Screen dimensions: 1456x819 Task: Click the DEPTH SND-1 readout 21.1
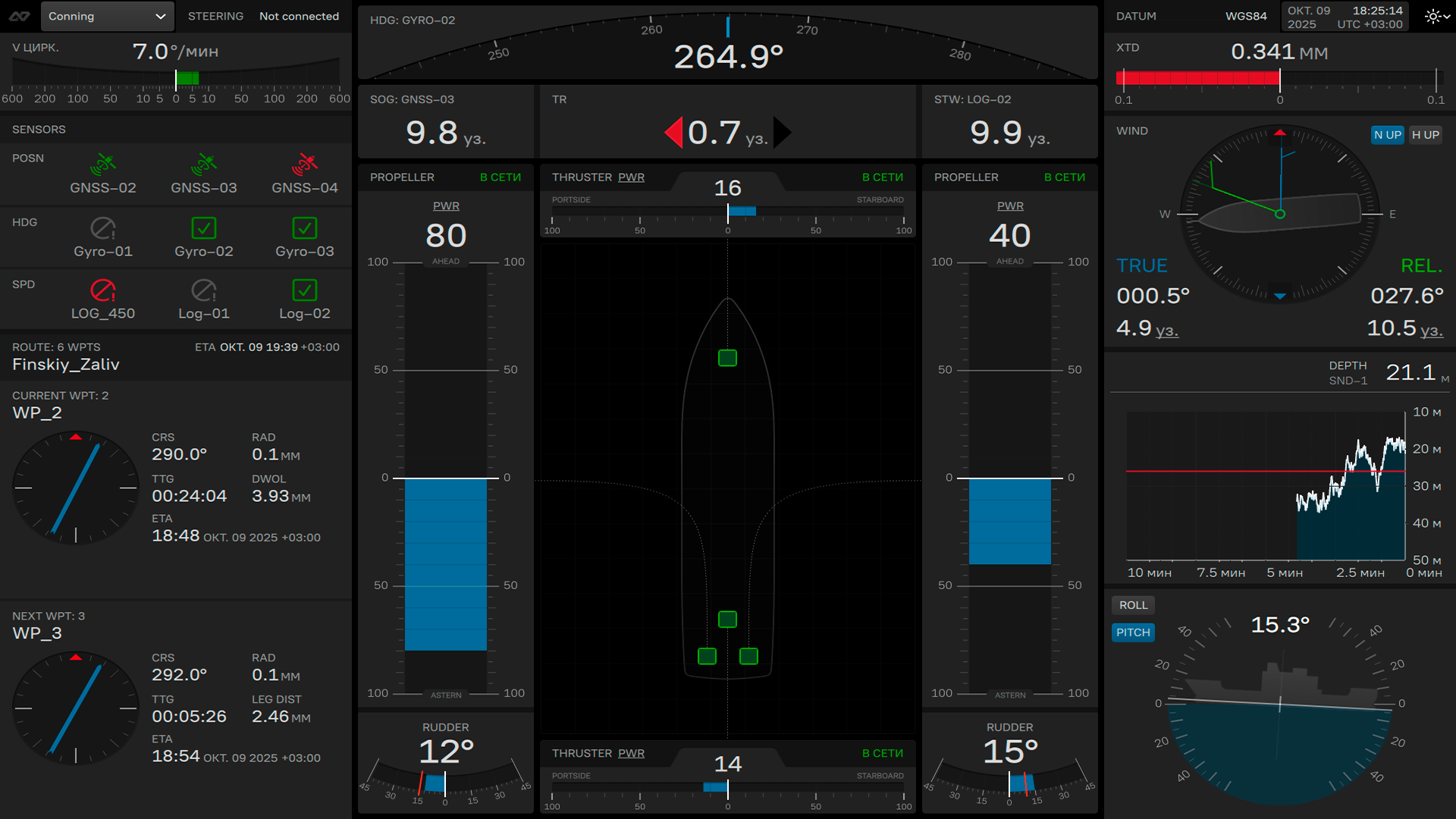(1410, 372)
